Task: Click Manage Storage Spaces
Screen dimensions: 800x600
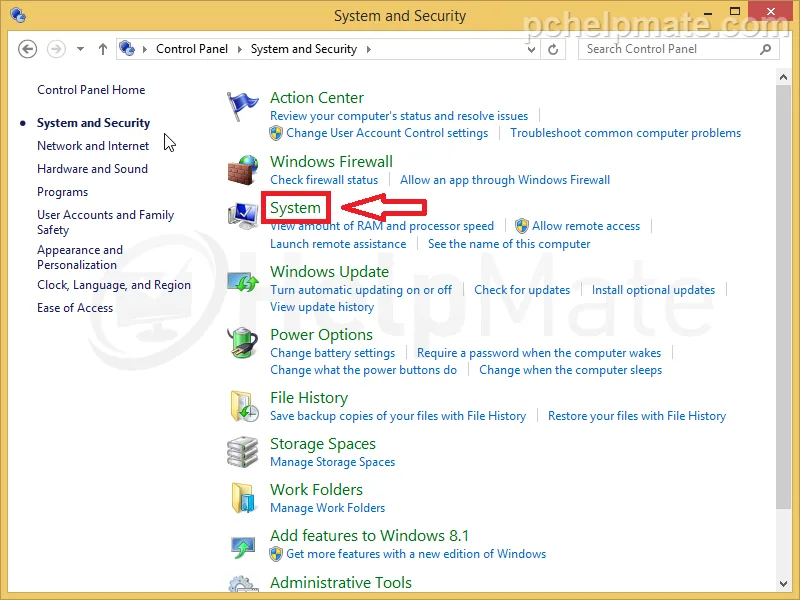Action: pos(332,462)
